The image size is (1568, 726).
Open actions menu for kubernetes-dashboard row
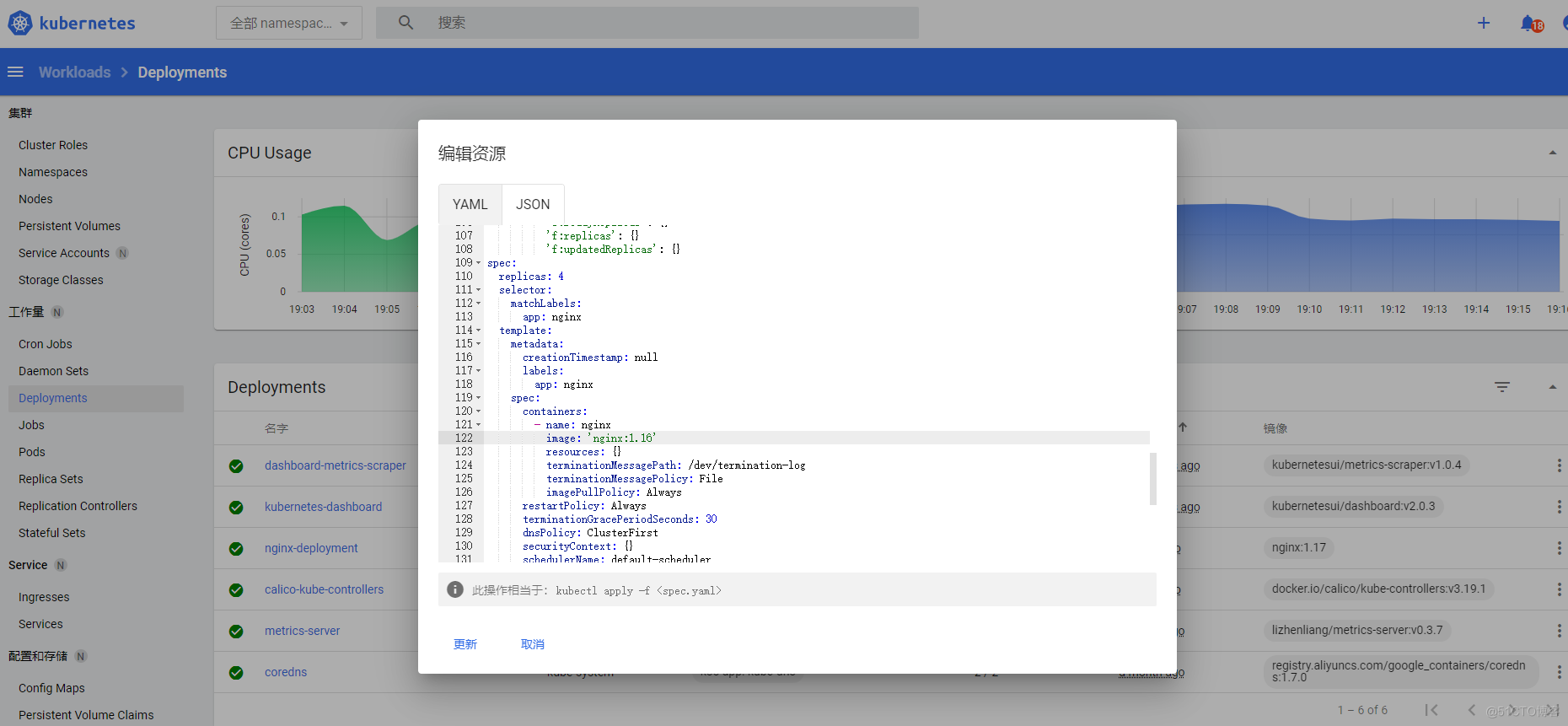[x=1559, y=507]
